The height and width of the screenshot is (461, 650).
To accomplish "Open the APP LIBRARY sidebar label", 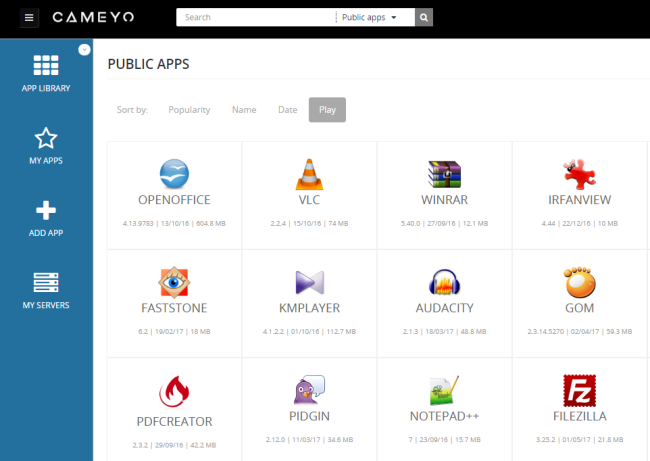I will 46,88.
